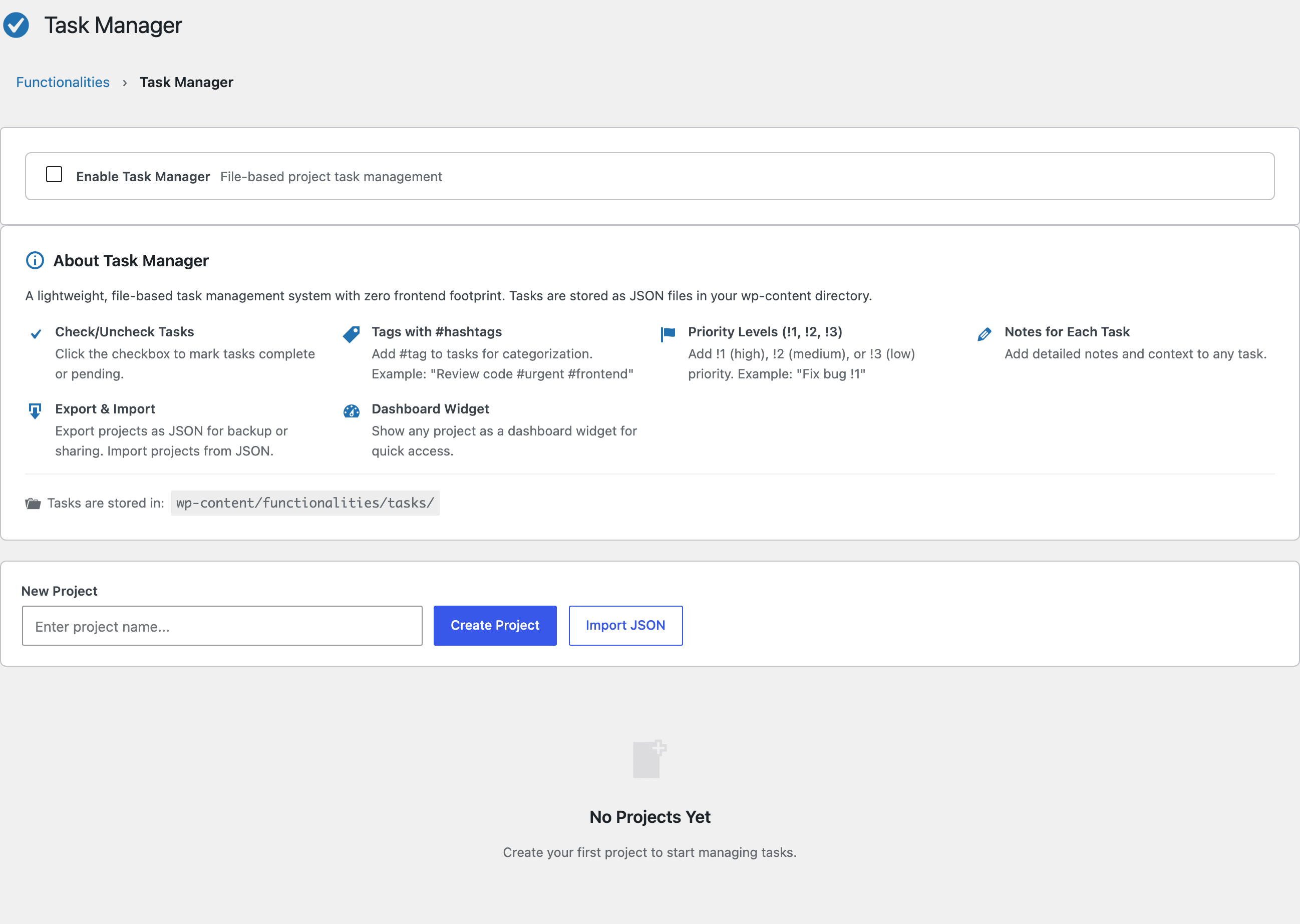Click the File-based project task management description
Viewport: 1300px width, 924px height.
tap(332, 177)
